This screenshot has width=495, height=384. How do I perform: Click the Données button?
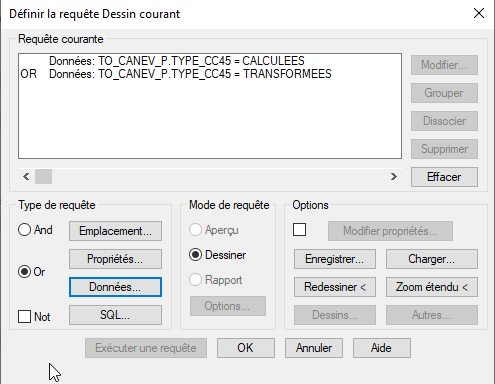coord(115,287)
